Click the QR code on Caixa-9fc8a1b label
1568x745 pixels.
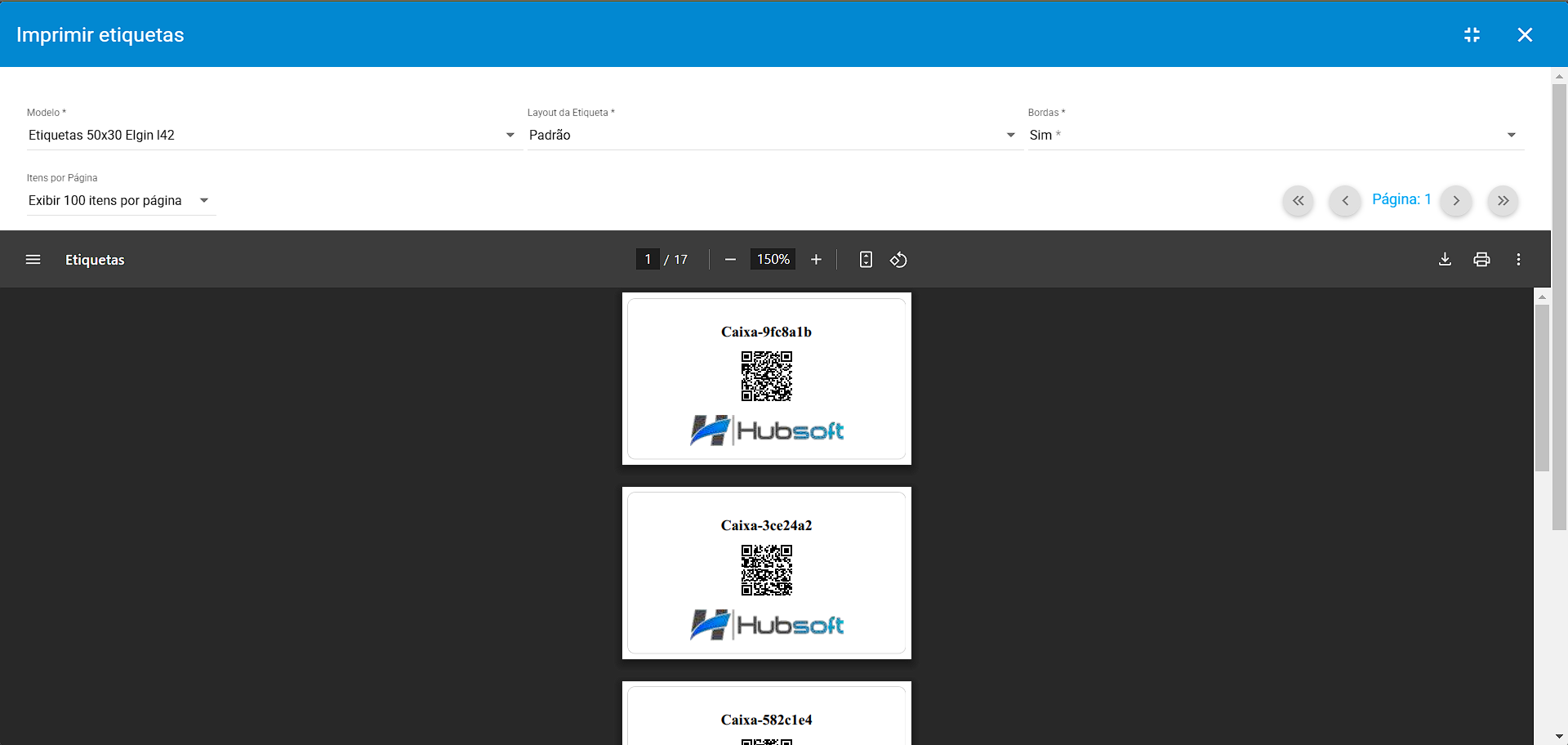766,377
